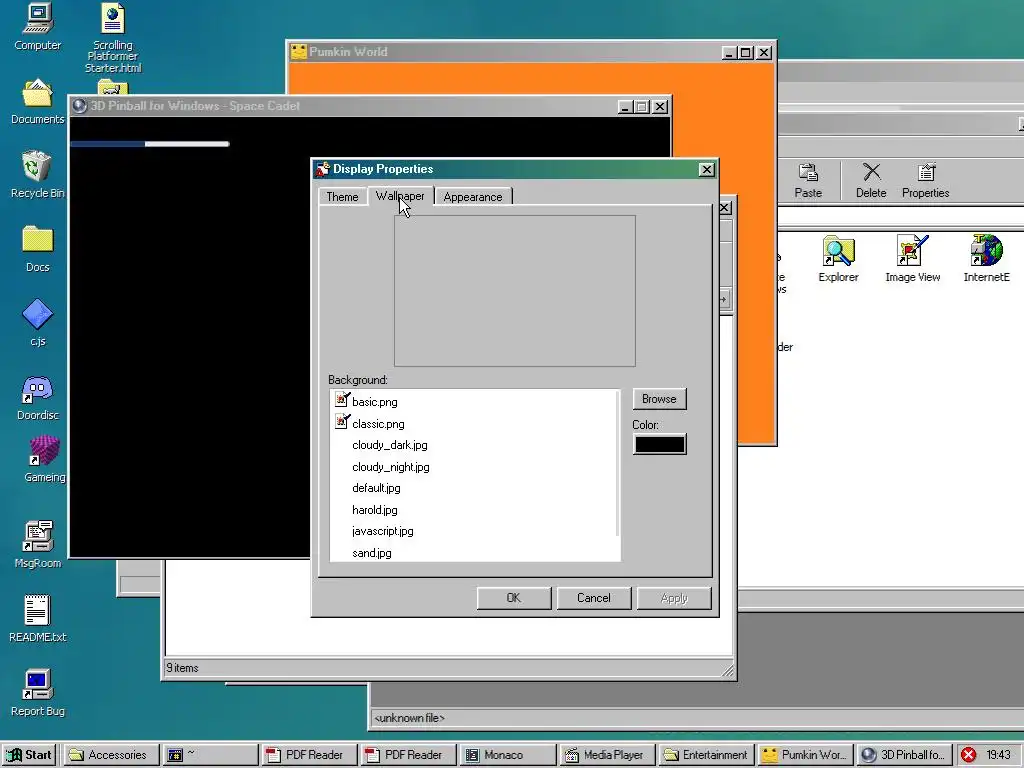Screen dimensions: 1024x768
Task: Select javascript.jpg wallpaper
Action: (383, 531)
